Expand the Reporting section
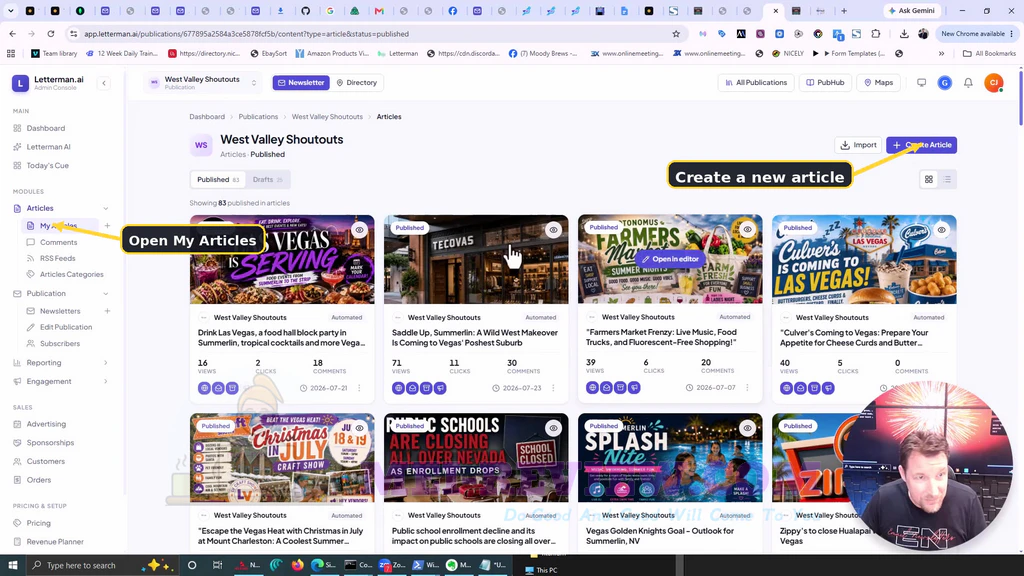Viewport: 1024px width, 576px height. click(x=106, y=363)
